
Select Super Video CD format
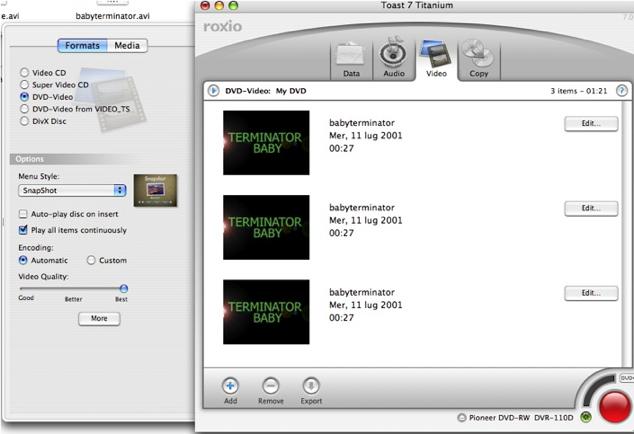coord(25,85)
